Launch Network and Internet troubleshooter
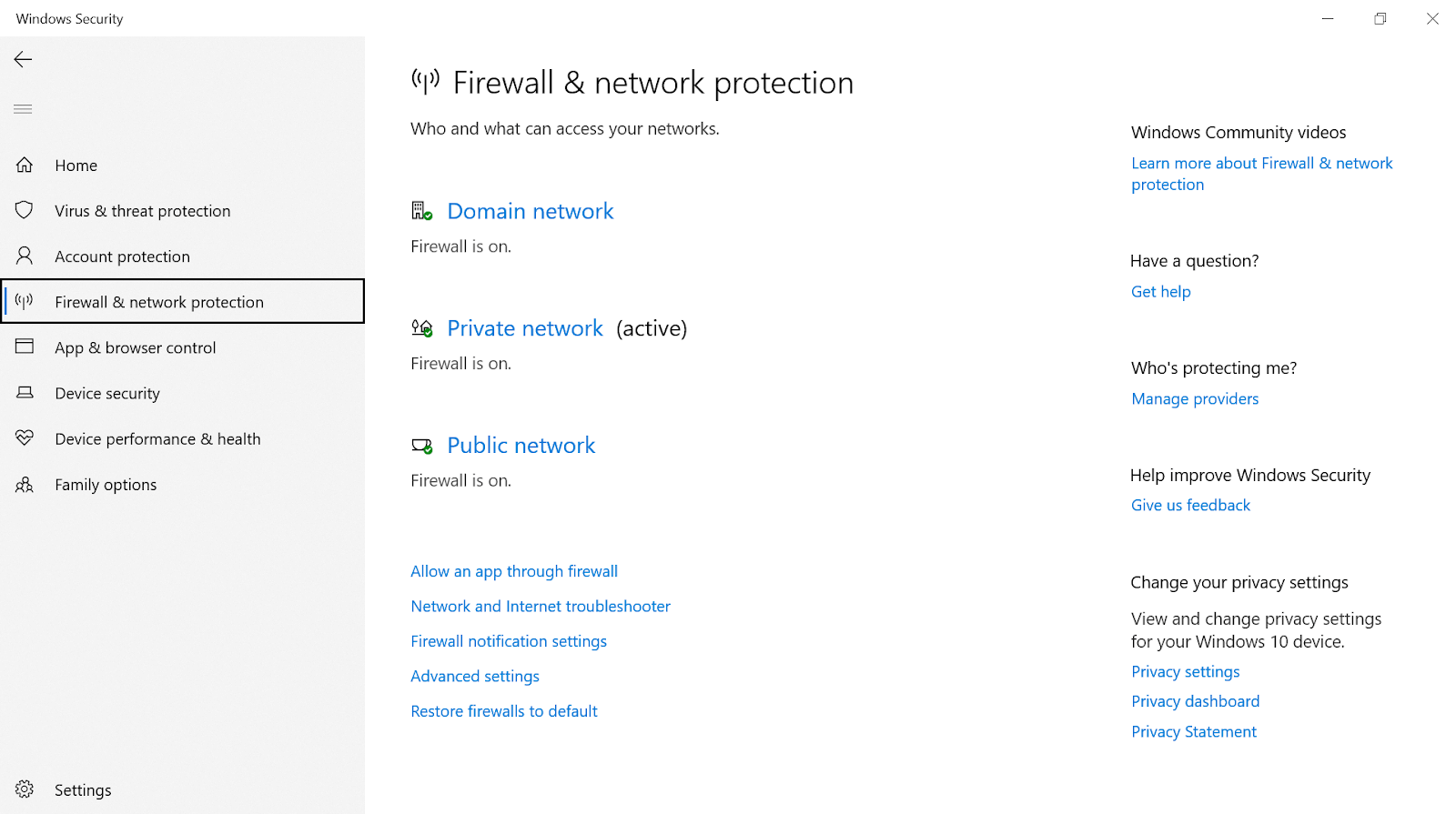The width and height of the screenshot is (1456, 814). 541,606
